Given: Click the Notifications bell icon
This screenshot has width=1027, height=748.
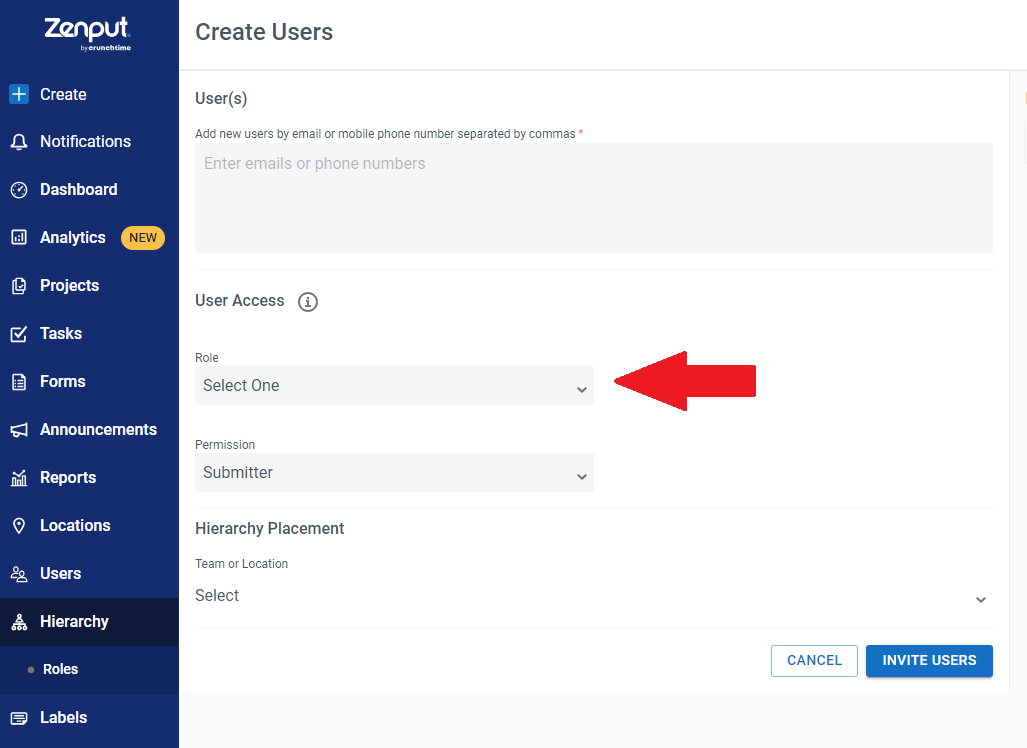Looking at the screenshot, I should tap(19, 142).
